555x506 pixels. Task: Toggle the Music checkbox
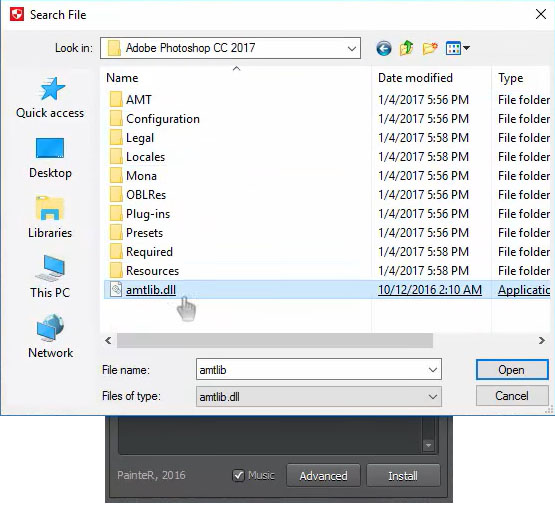tap(239, 476)
